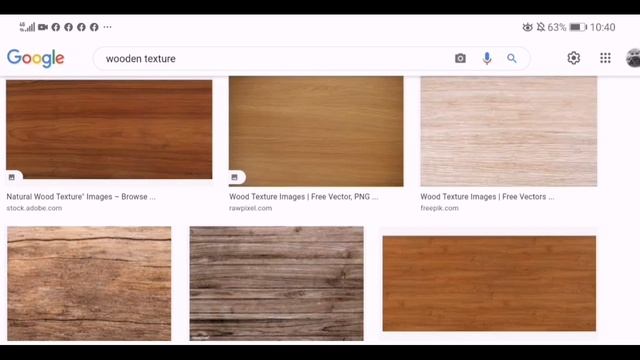Tap the first Facebook notification icon
This screenshot has width=640, height=360.
[x=56, y=27]
